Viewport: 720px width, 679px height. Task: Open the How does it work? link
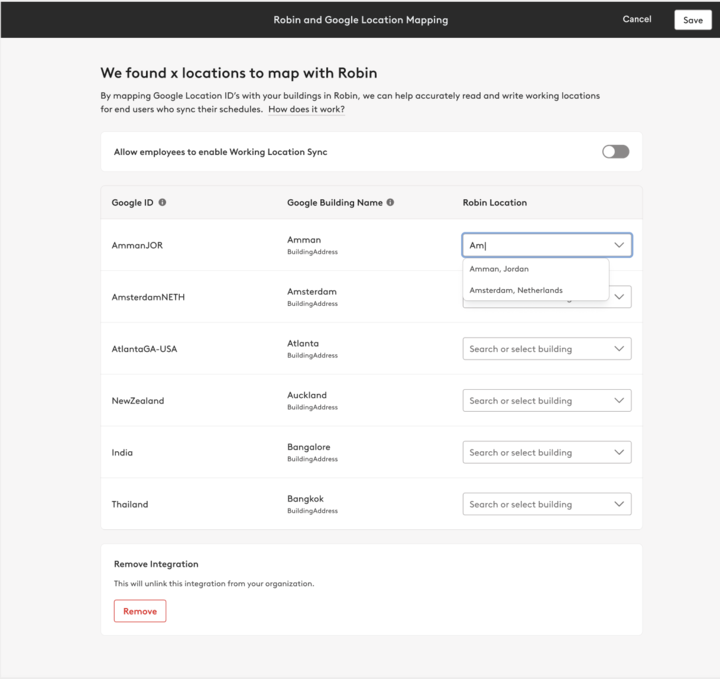(306, 109)
